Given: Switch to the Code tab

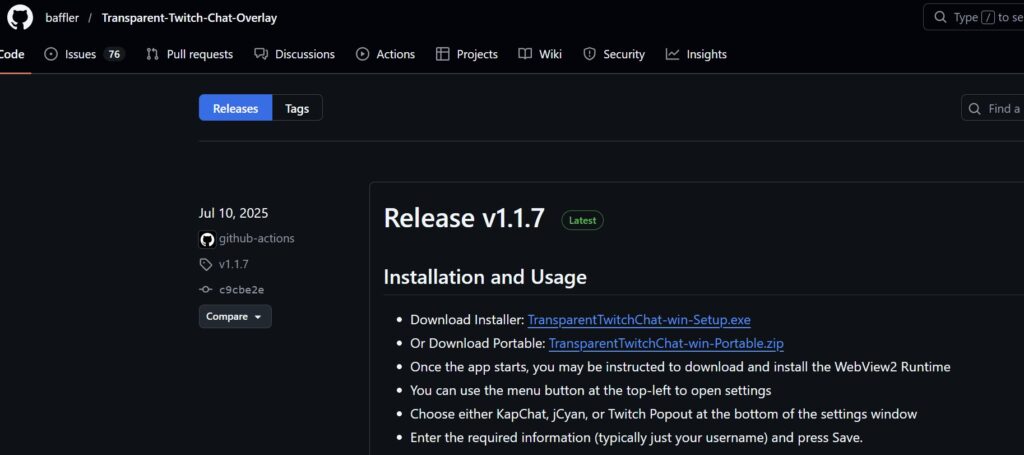Looking at the screenshot, I should [12, 54].
